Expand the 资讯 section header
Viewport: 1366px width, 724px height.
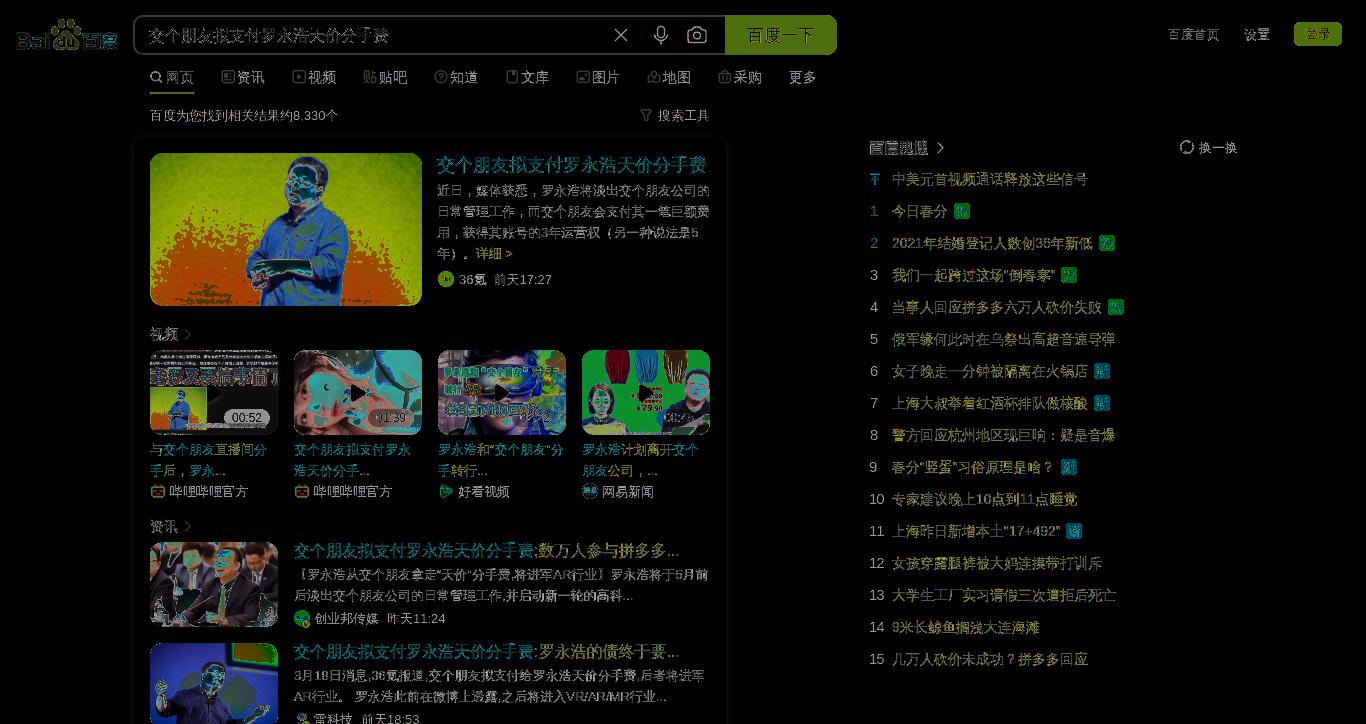pos(170,526)
